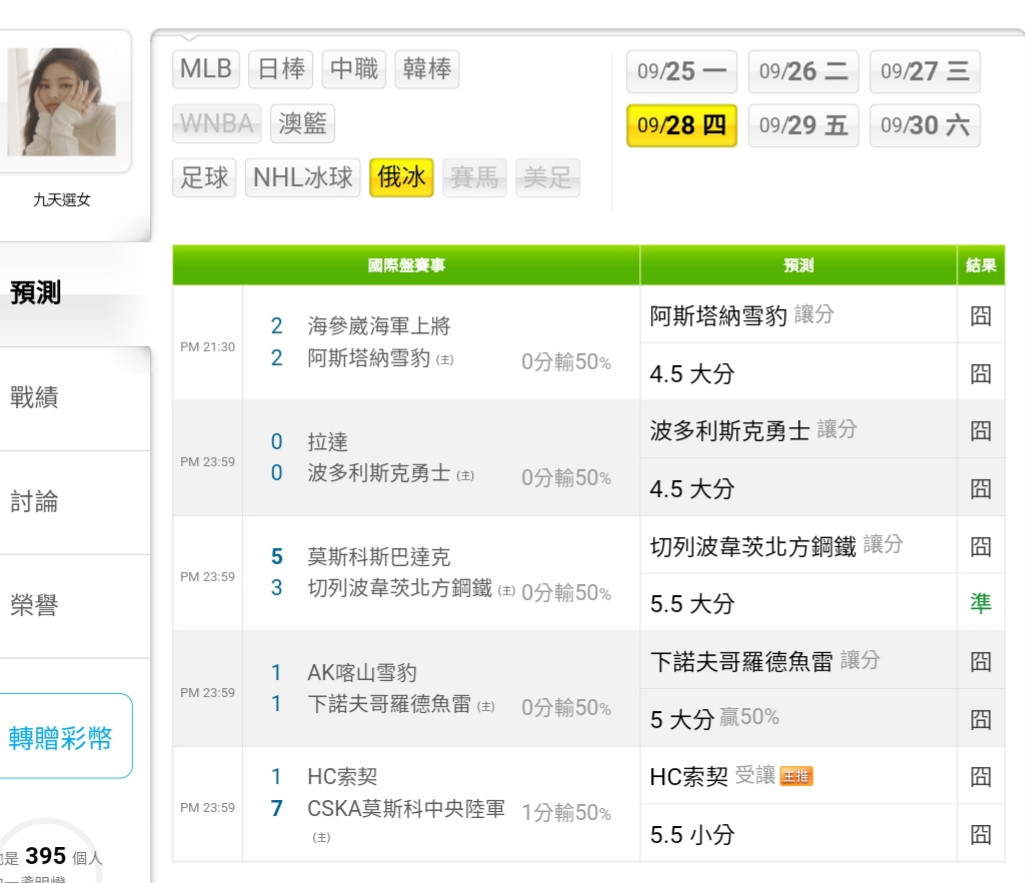The width and height of the screenshot is (1025, 883).
Task: Click the 囧 result for 阿斯塔納雪豹 讓分
Action: pyautogui.click(x=981, y=315)
